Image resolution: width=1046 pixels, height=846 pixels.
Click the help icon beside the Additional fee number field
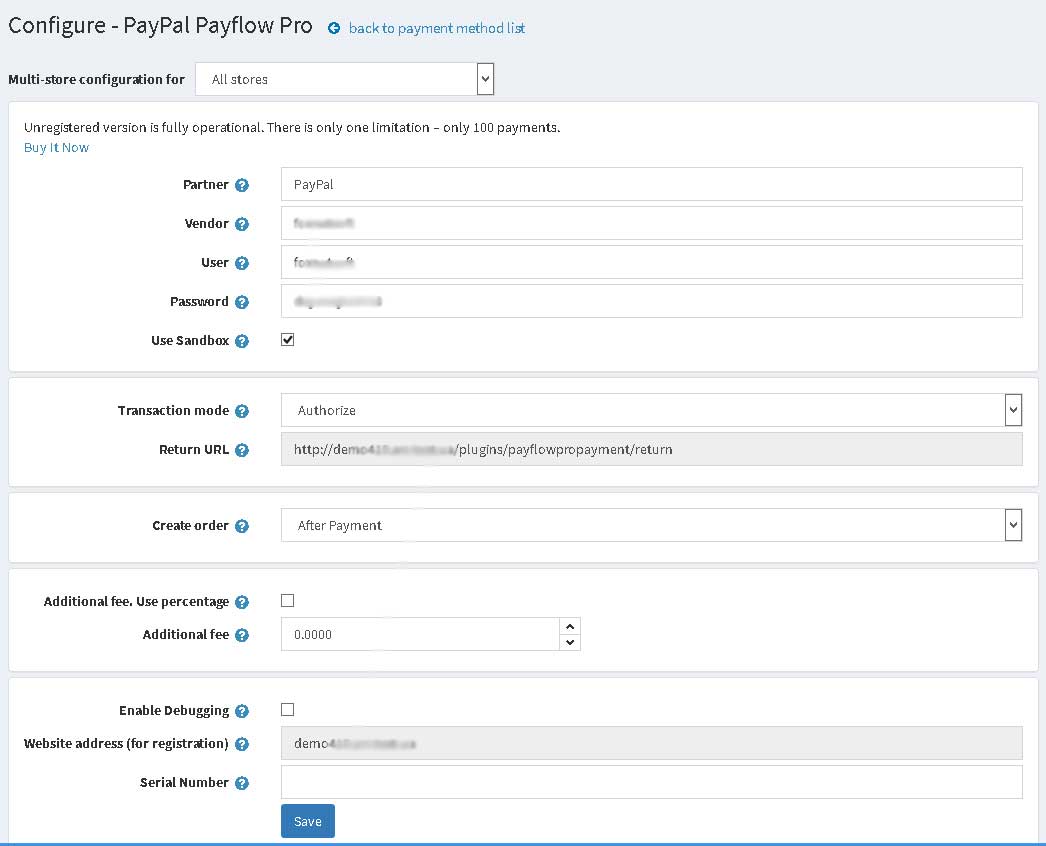pyautogui.click(x=242, y=634)
